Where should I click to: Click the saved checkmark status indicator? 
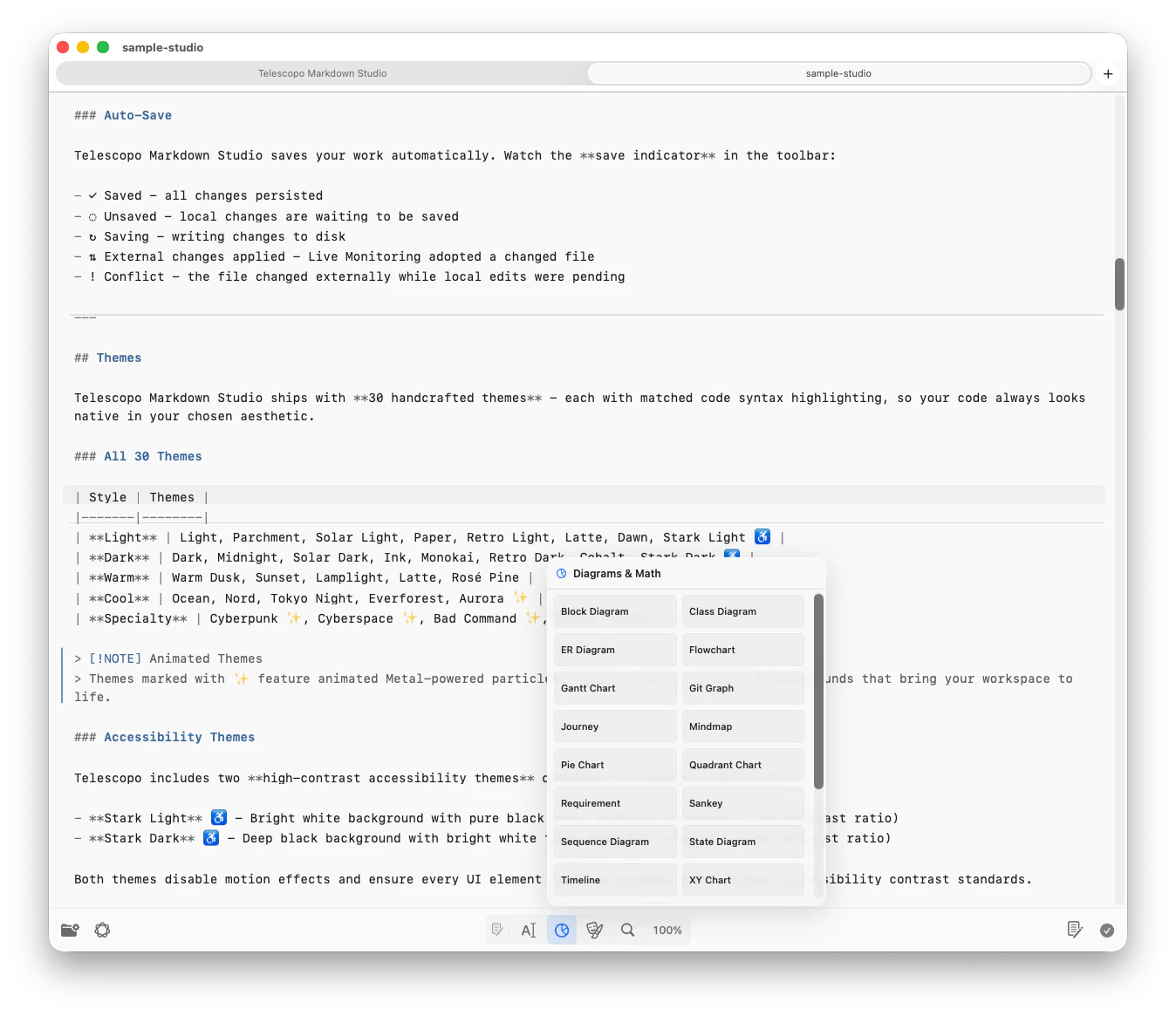[x=1107, y=931]
